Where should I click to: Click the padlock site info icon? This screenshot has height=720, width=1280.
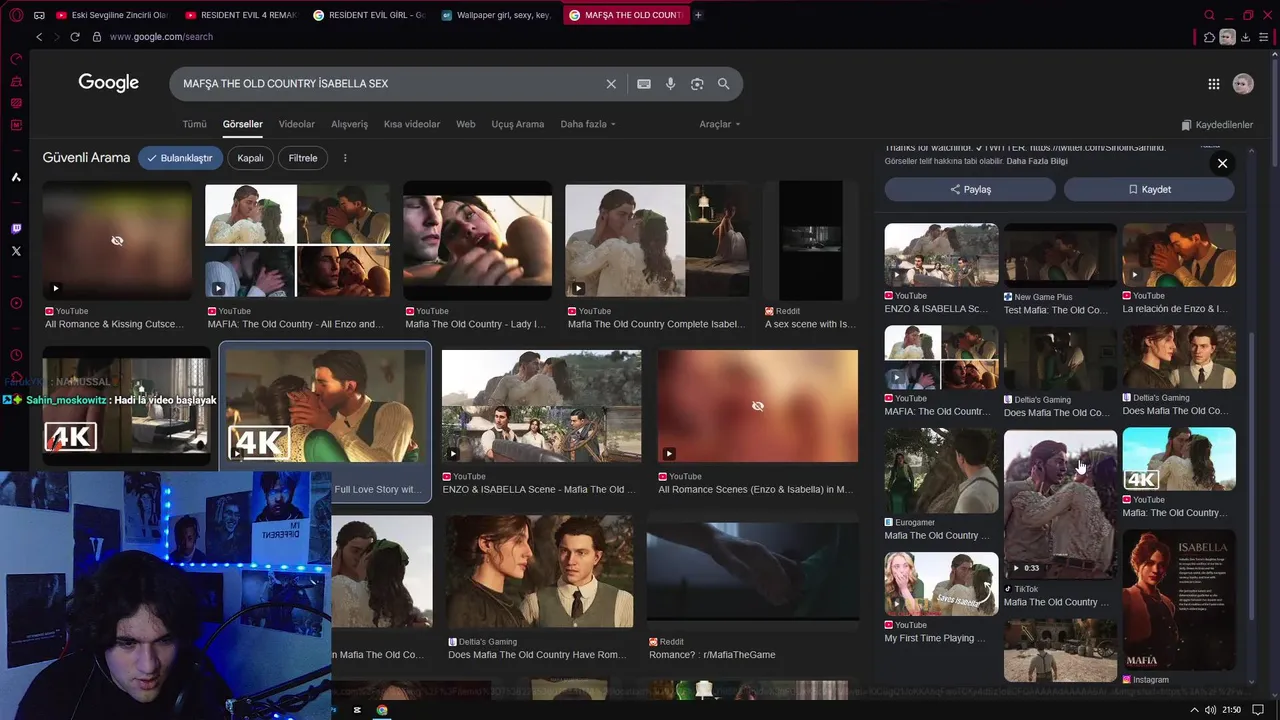point(97,37)
